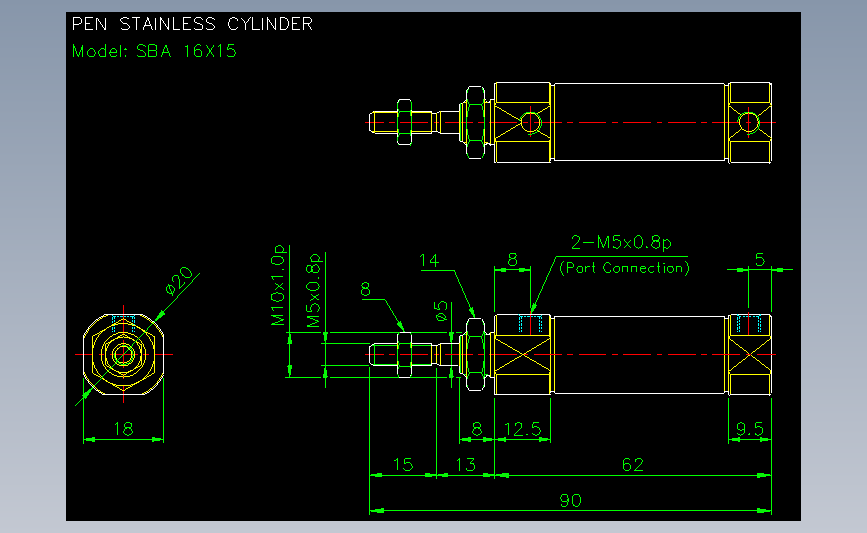Click the rear port circle in top view

pos(749,122)
